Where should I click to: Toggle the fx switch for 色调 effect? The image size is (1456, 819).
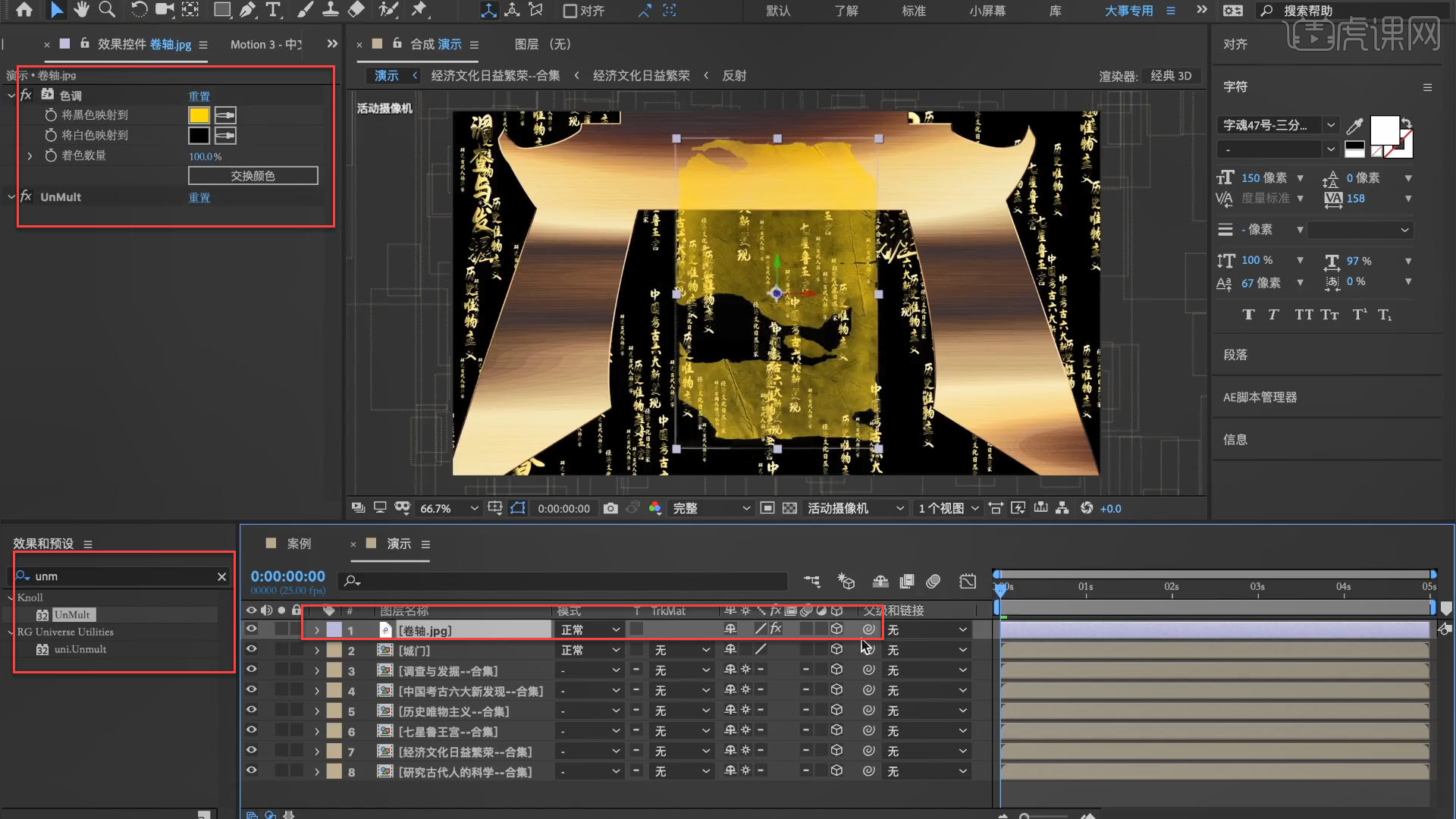pyautogui.click(x=26, y=95)
